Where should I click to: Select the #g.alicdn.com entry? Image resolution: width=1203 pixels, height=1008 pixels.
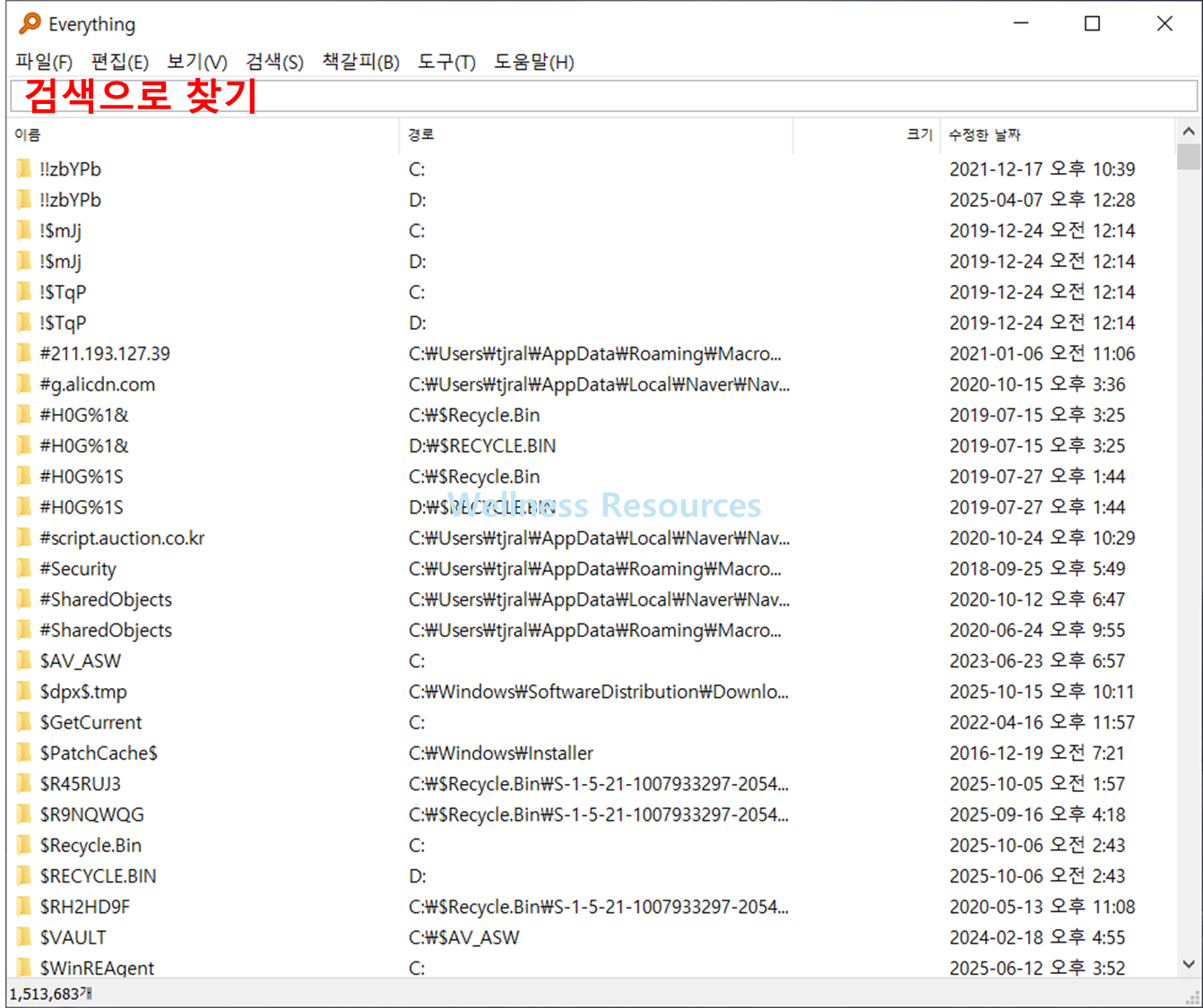coord(97,383)
